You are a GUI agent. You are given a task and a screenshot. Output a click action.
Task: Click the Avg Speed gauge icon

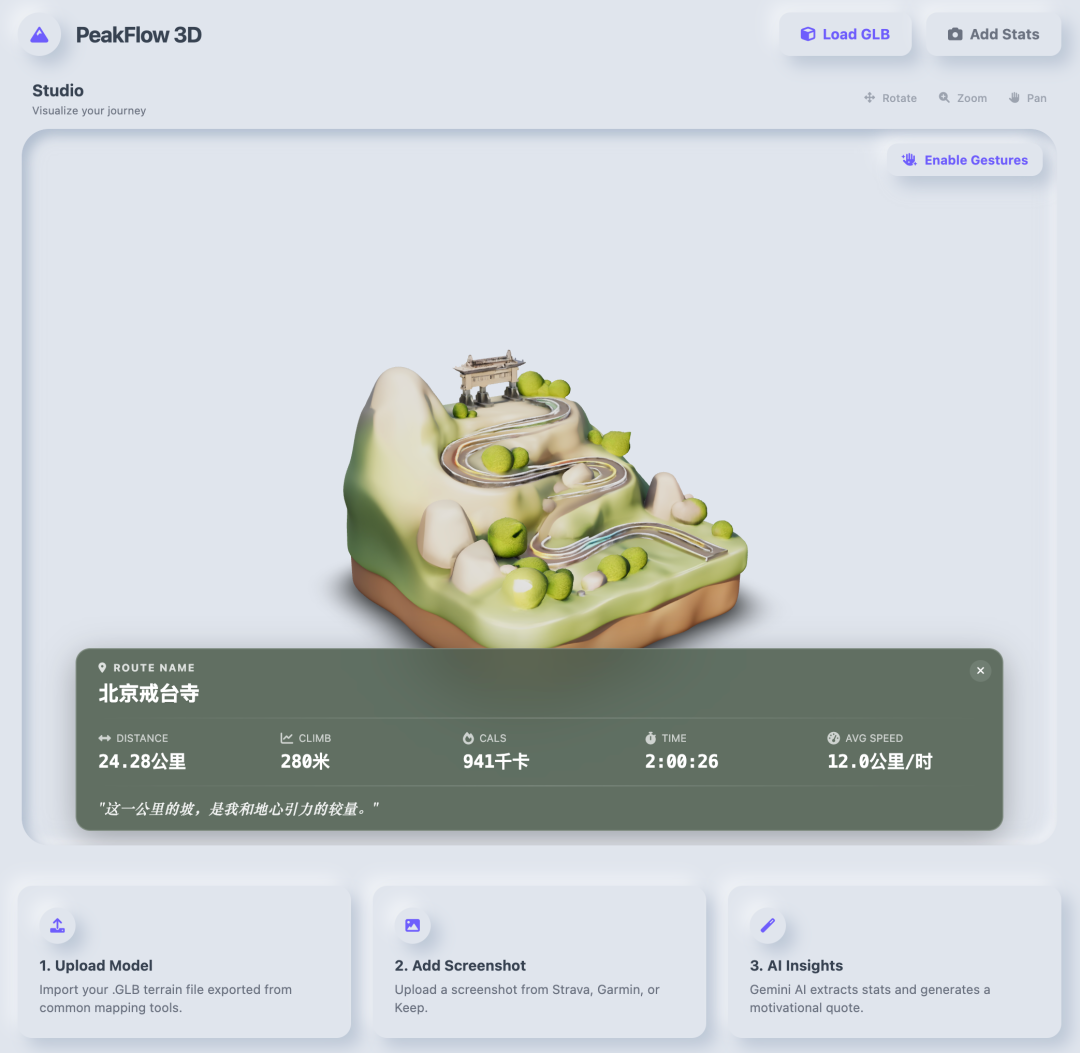point(834,738)
